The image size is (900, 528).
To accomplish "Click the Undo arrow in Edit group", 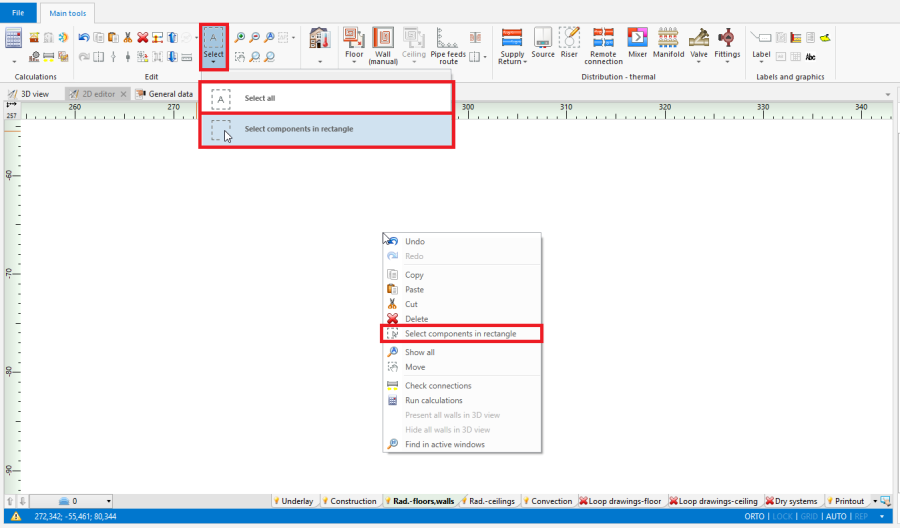I will pyautogui.click(x=83, y=37).
